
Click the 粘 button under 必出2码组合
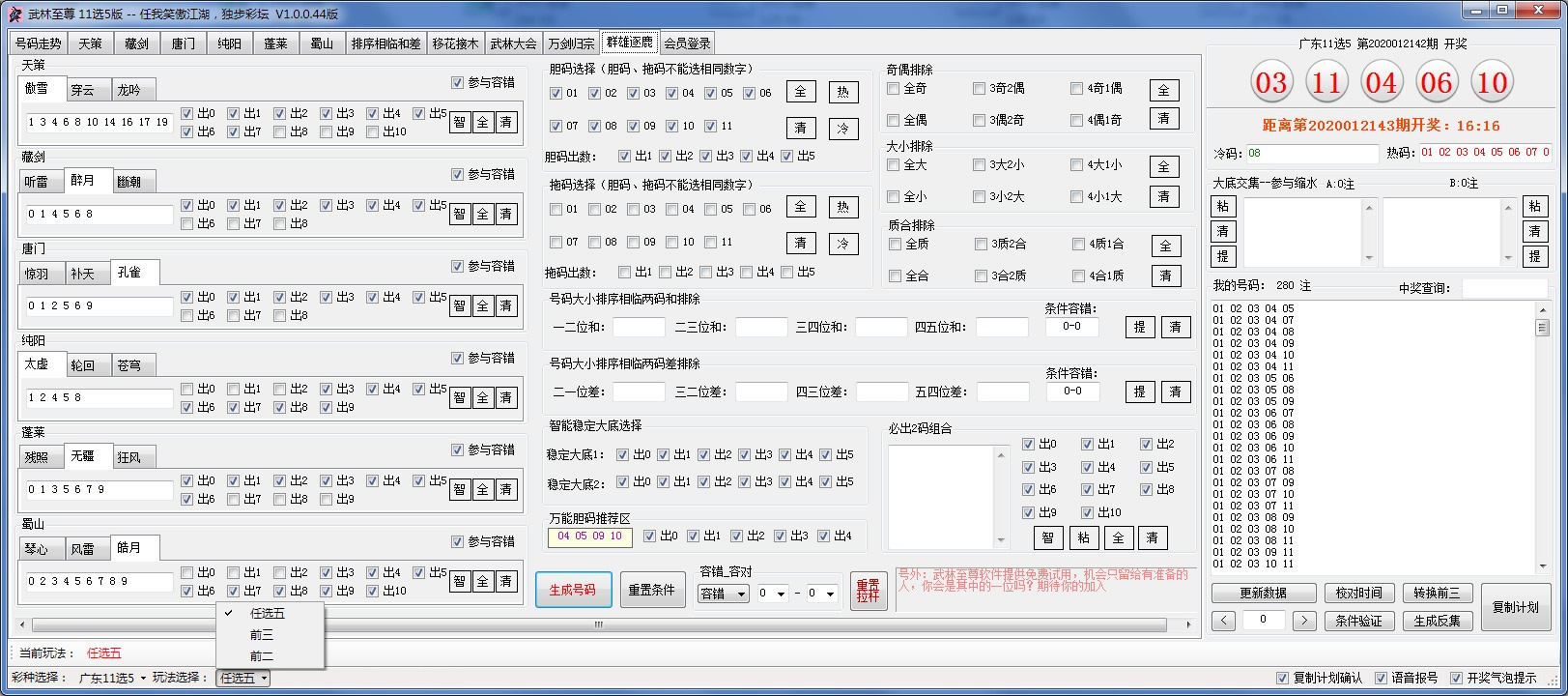1083,537
